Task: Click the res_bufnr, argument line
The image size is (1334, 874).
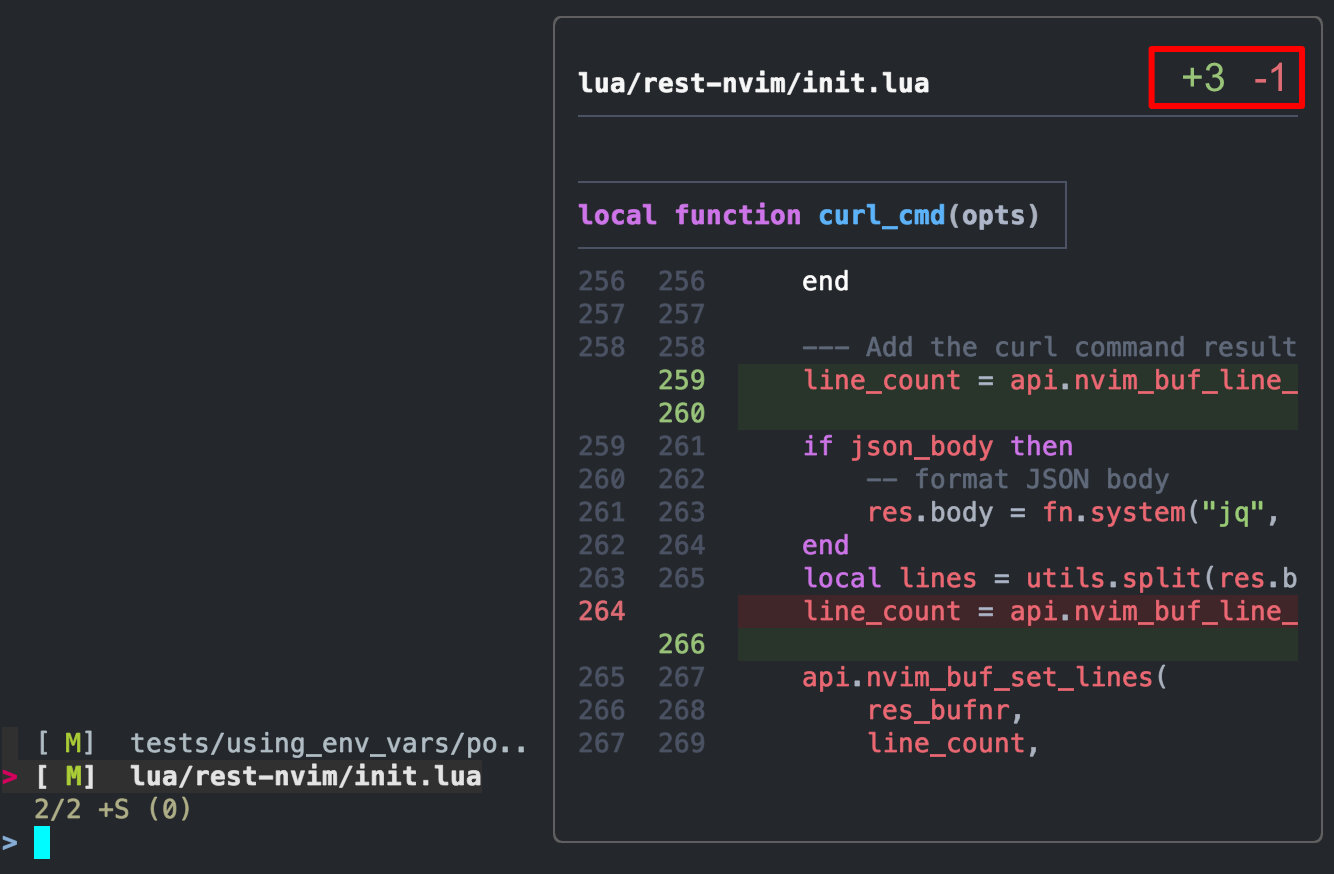Action: [x=946, y=710]
